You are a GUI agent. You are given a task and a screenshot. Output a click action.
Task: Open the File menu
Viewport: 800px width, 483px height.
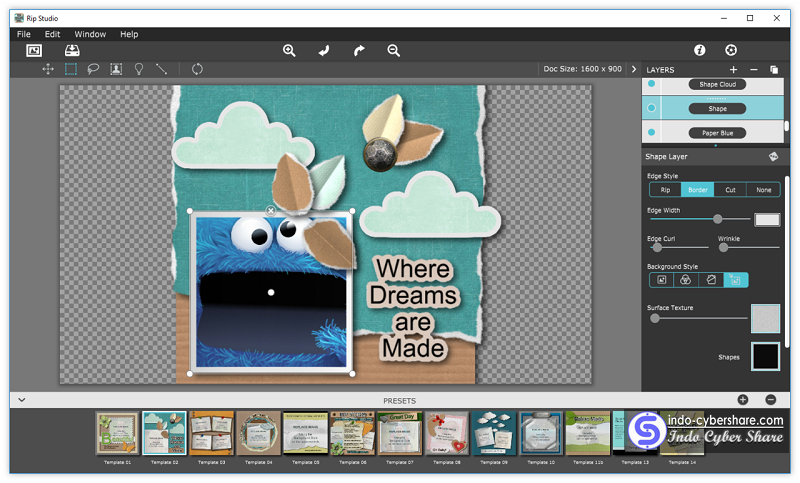[23, 34]
